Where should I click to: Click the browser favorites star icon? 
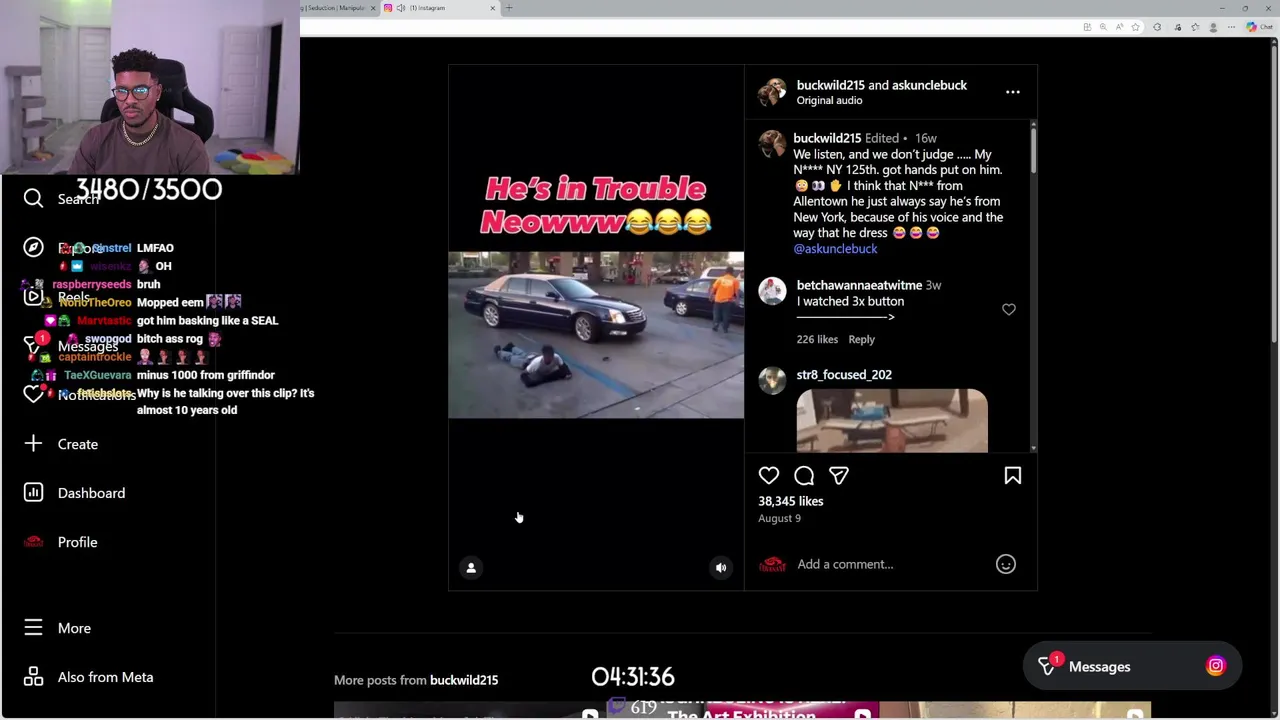[x=1135, y=27]
